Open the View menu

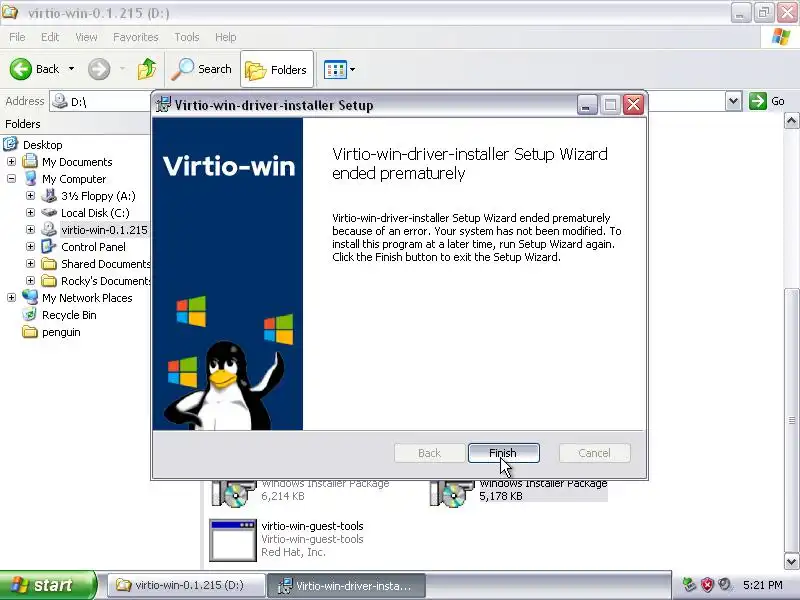[x=86, y=37]
